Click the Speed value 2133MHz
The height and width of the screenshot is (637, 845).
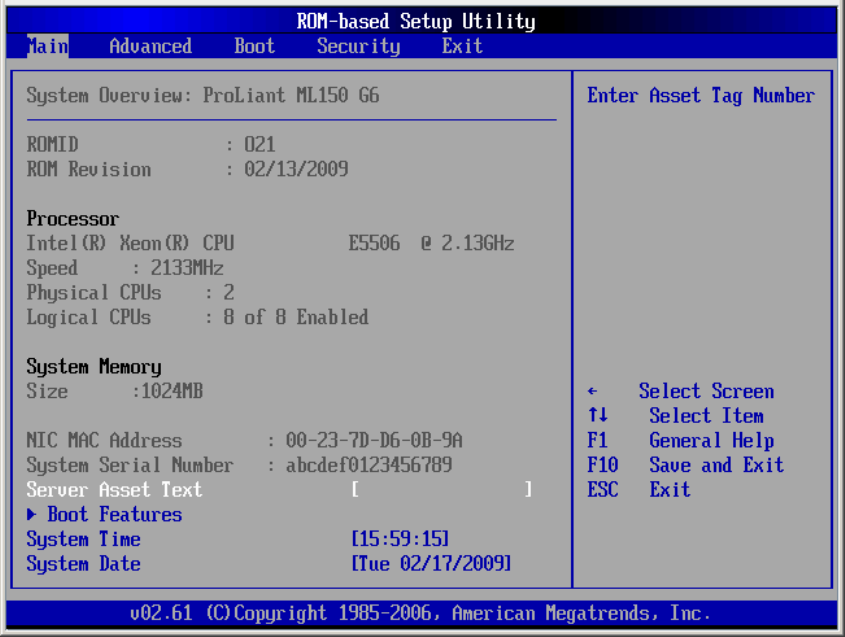pos(187,268)
